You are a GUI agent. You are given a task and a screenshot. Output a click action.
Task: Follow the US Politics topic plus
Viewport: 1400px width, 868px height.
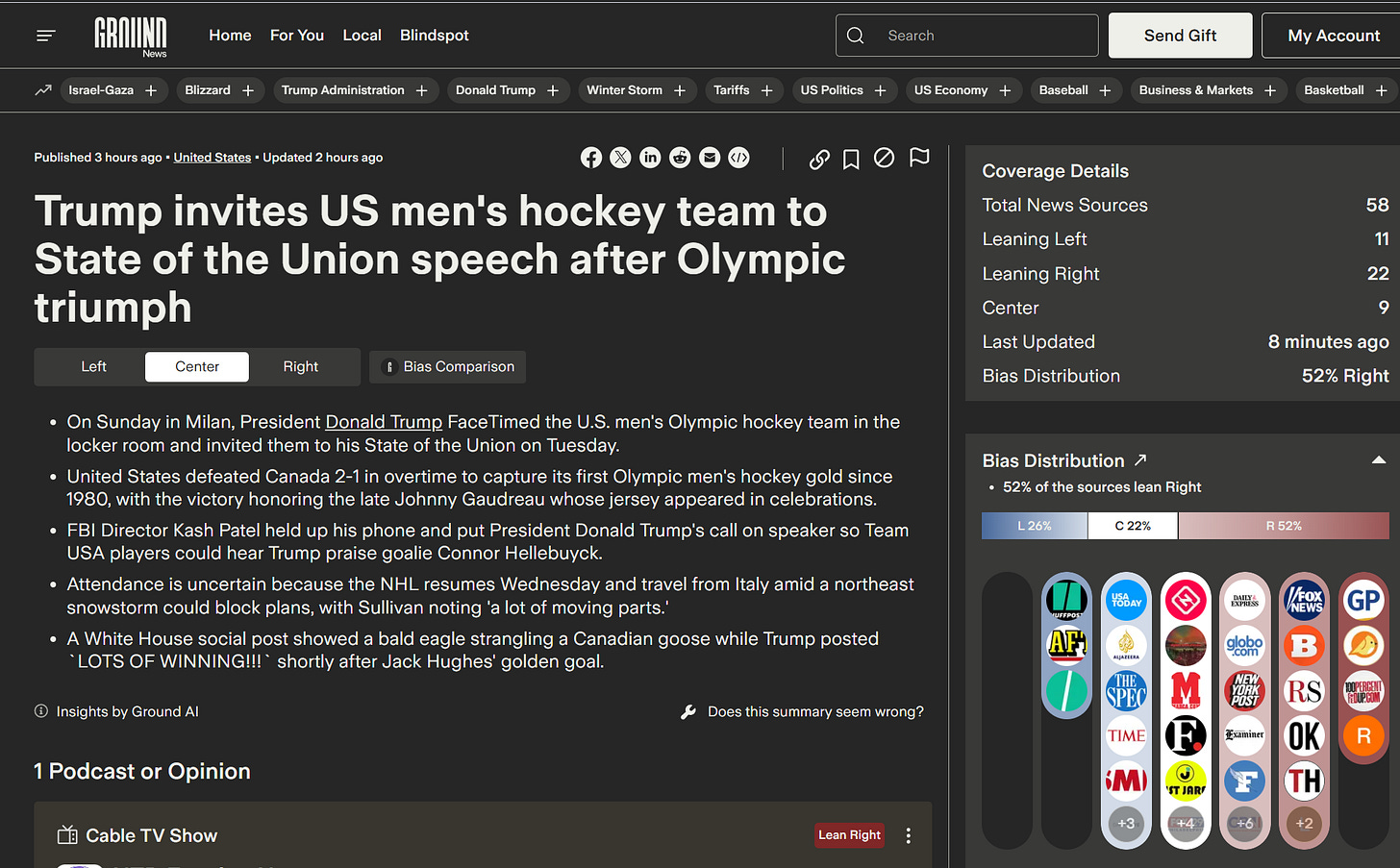click(880, 90)
